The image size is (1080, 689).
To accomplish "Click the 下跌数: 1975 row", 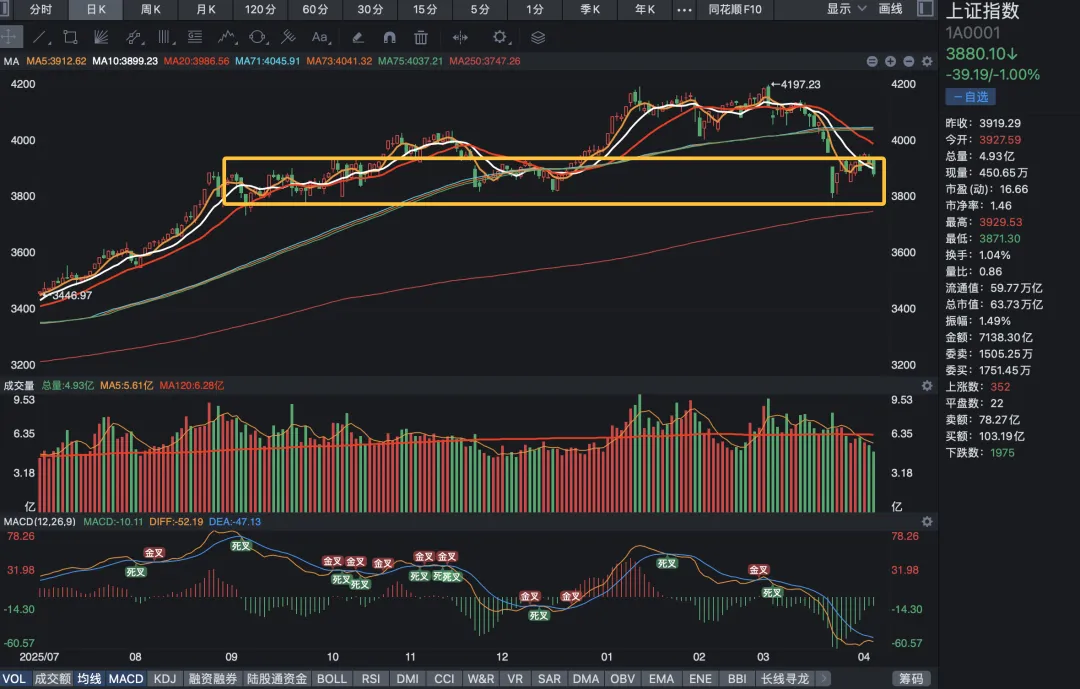I will [x=980, y=453].
